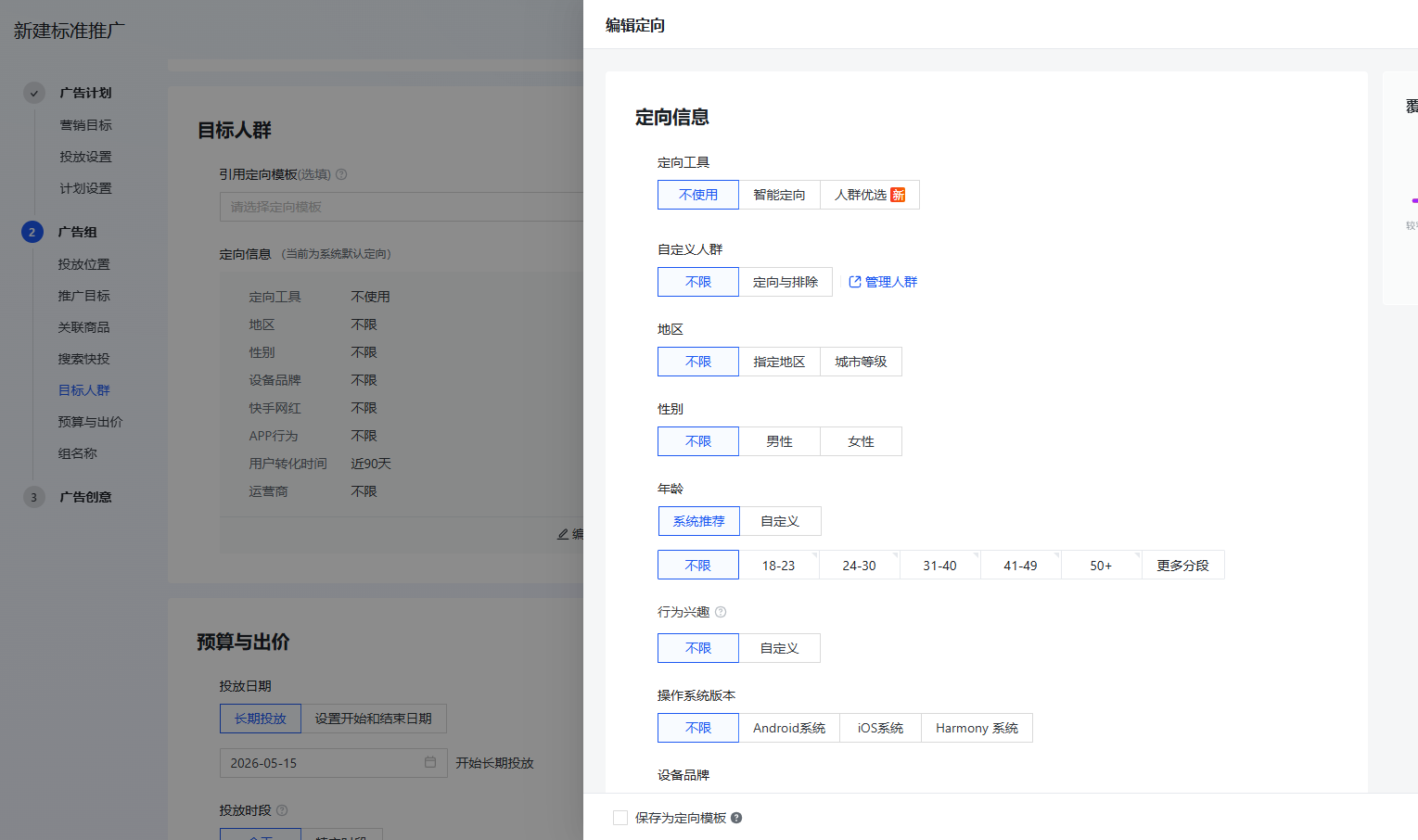Go to 计划设置 in sidebar
This screenshot has width=1418, height=840.
(x=85, y=188)
